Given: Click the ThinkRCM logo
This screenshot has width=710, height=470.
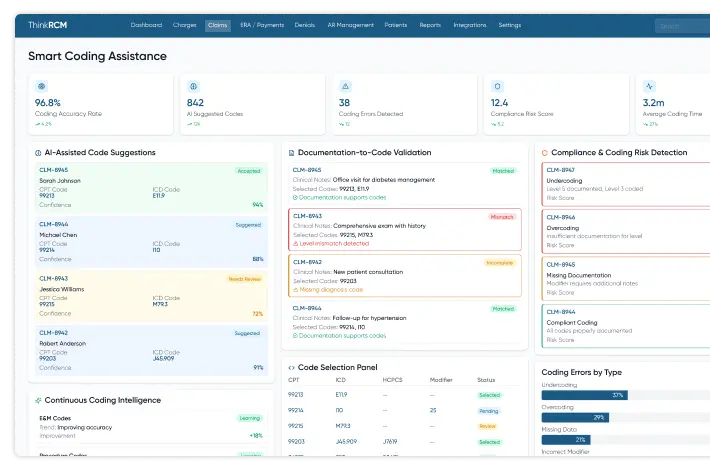Looking at the screenshot, I should pyautogui.click(x=49, y=25).
